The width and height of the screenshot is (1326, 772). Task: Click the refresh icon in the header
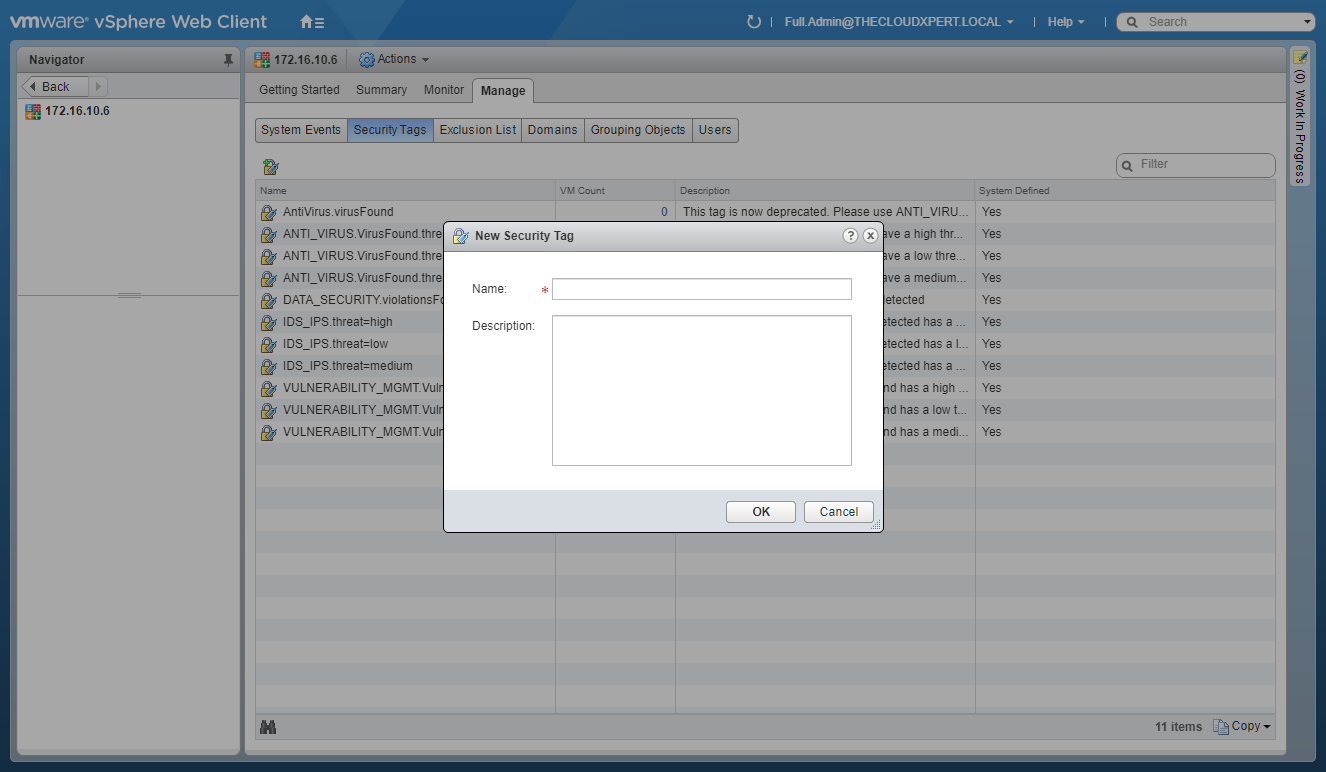(x=754, y=22)
